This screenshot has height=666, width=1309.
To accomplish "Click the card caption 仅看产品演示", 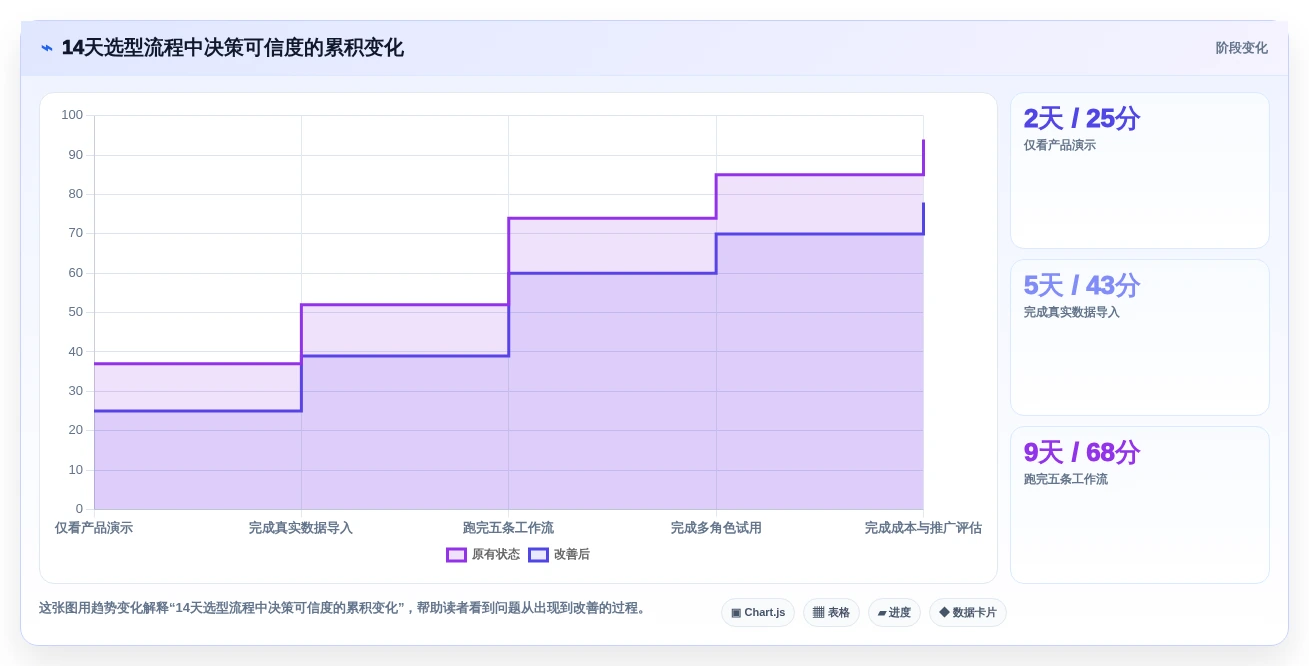I will click(1059, 145).
